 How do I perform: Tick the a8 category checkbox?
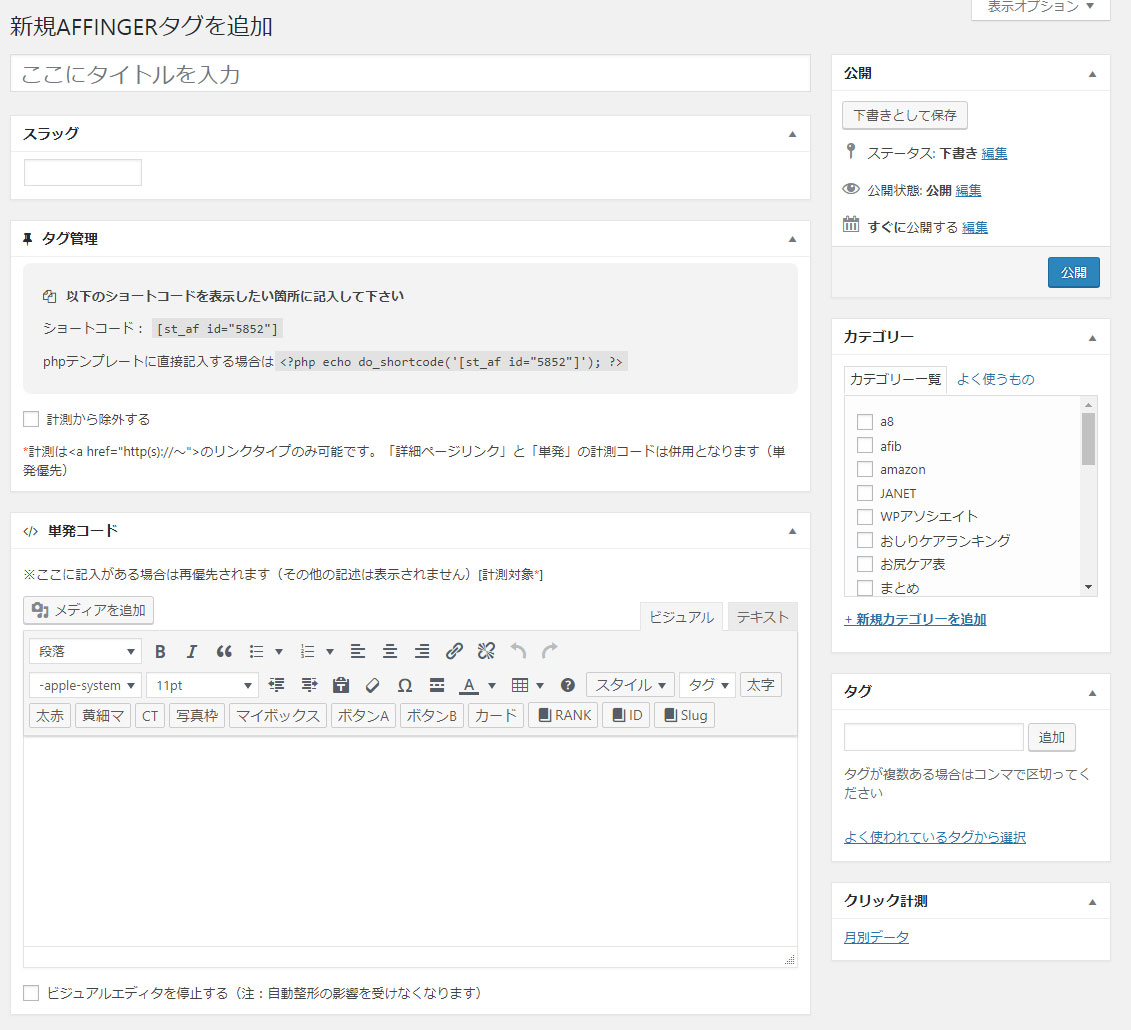[x=865, y=421]
